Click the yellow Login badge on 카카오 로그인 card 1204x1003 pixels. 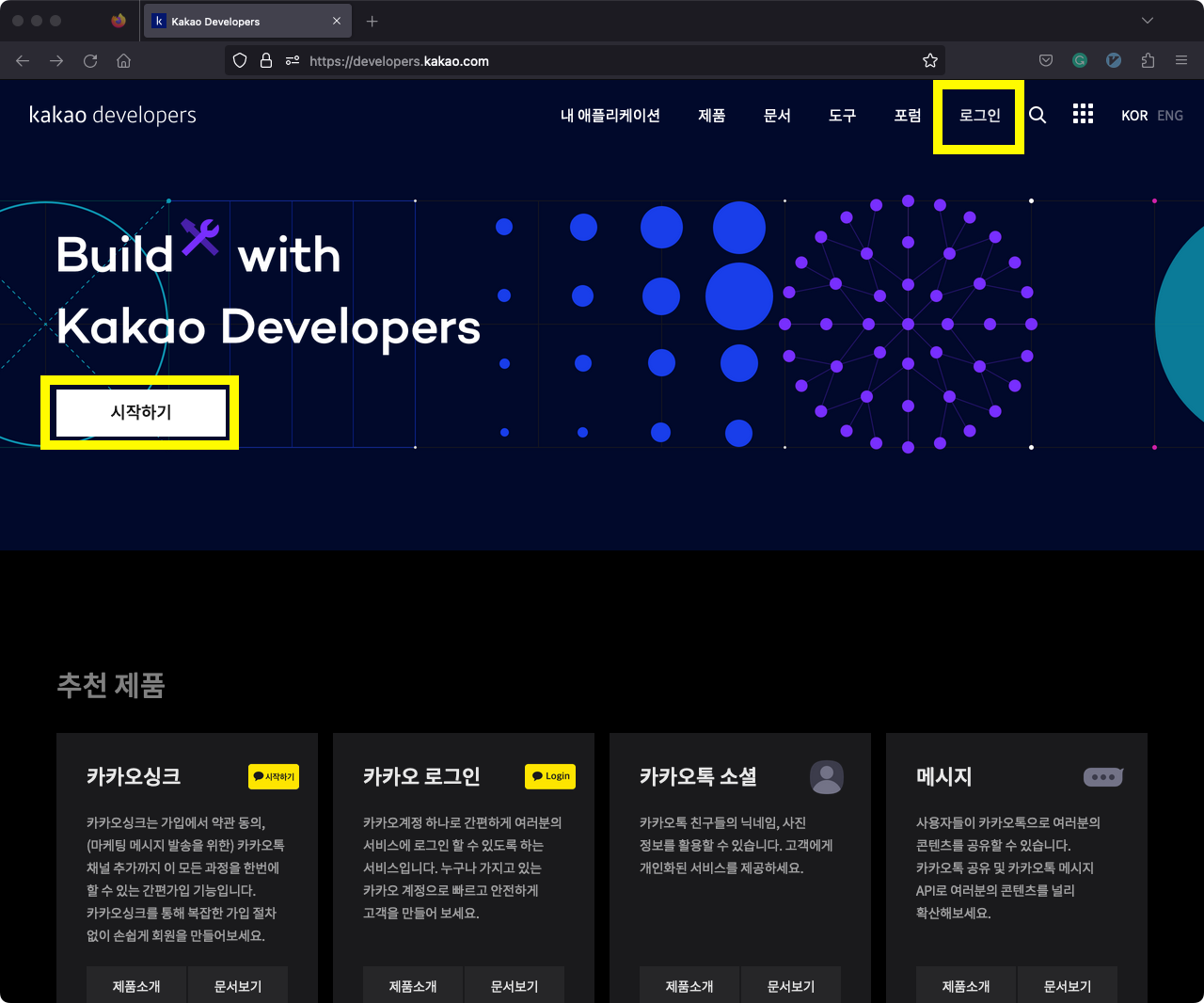(550, 776)
